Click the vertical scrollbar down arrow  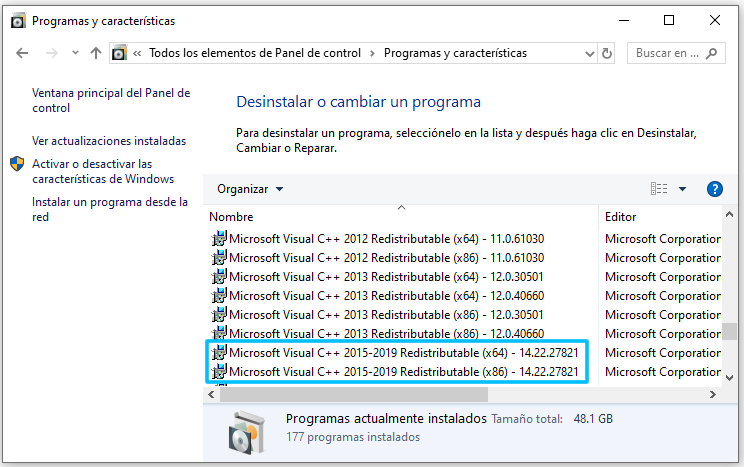click(x=729, y=378)
